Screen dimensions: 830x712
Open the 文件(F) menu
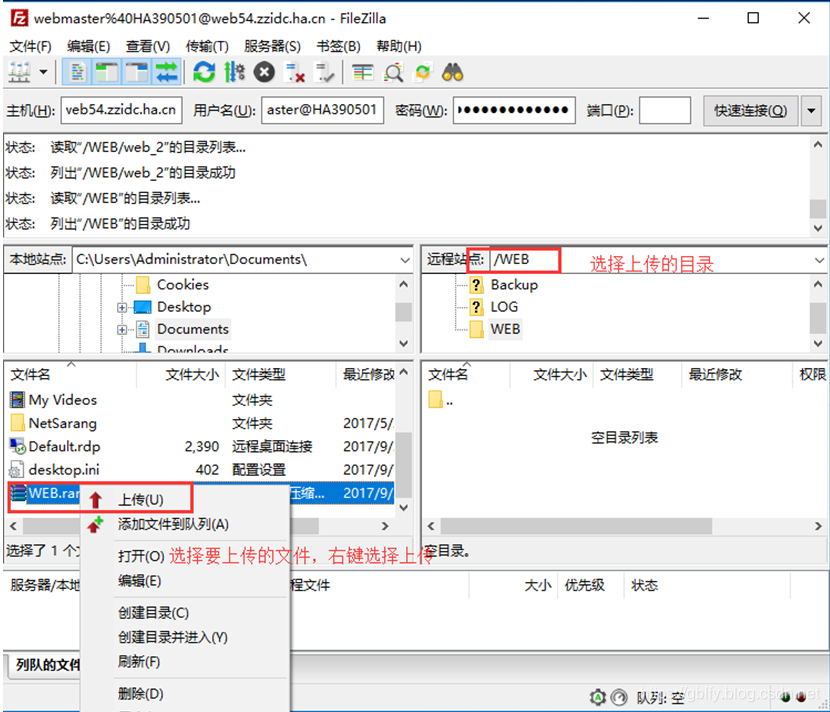pos(31,46)
